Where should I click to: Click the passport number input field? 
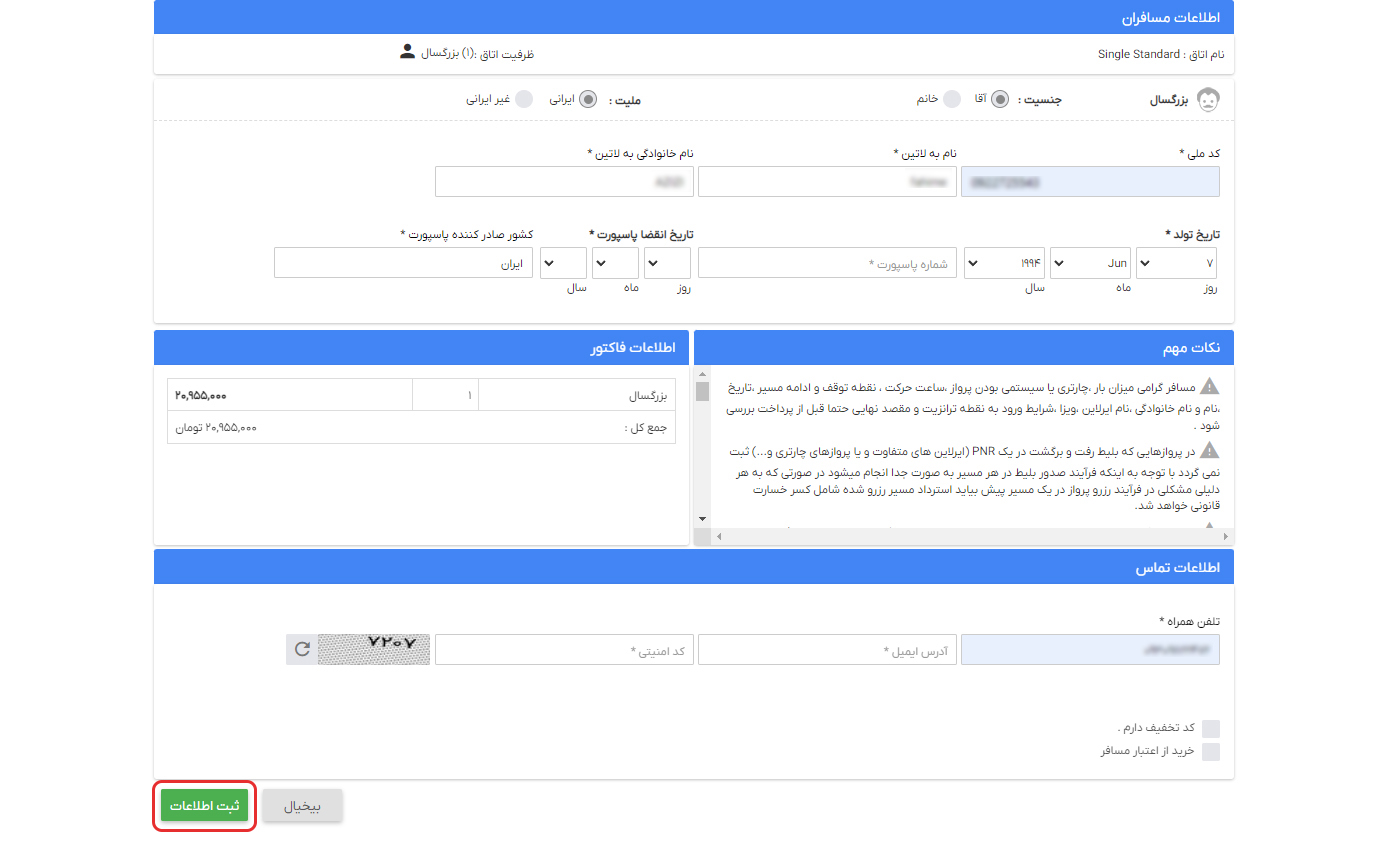827,262
